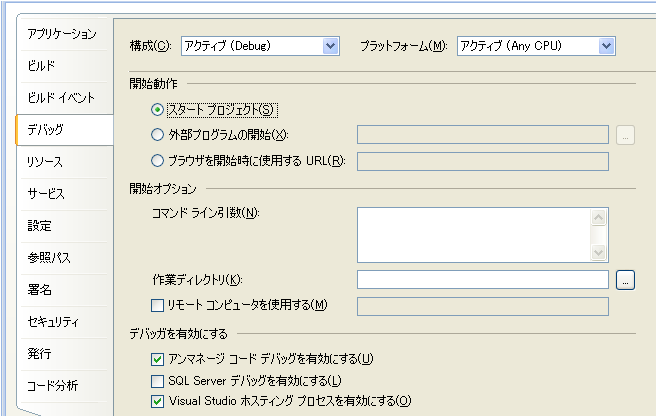
Task: Switch to the アプリケーション tab
Action: pyautogui.click(x=62, y=34)
